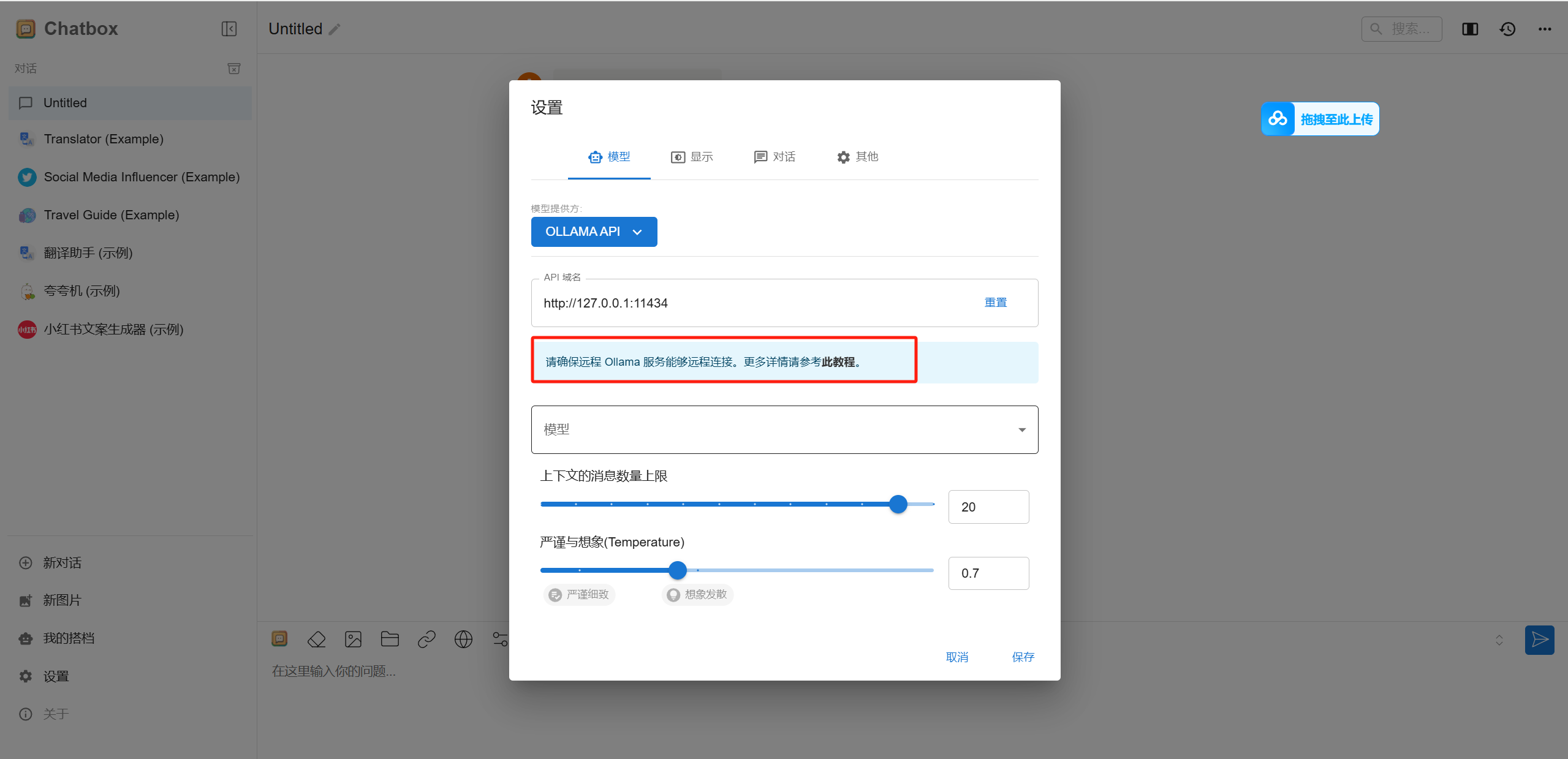Switch to the 显示 settings tab
The width and height of the screenshot is (1568, 759).
pyautogui.click(x=692, y=157)
